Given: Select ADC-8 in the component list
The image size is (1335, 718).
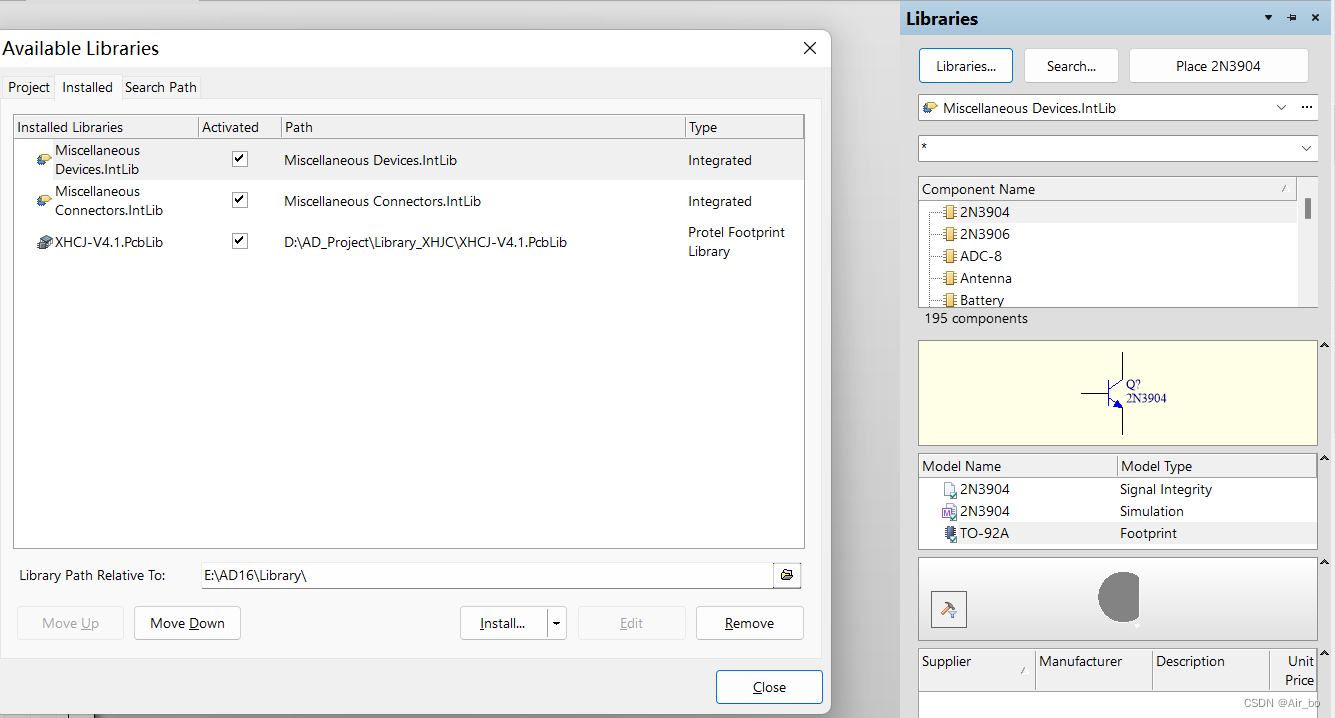Looking at the screenshot, I should [980, 256].
